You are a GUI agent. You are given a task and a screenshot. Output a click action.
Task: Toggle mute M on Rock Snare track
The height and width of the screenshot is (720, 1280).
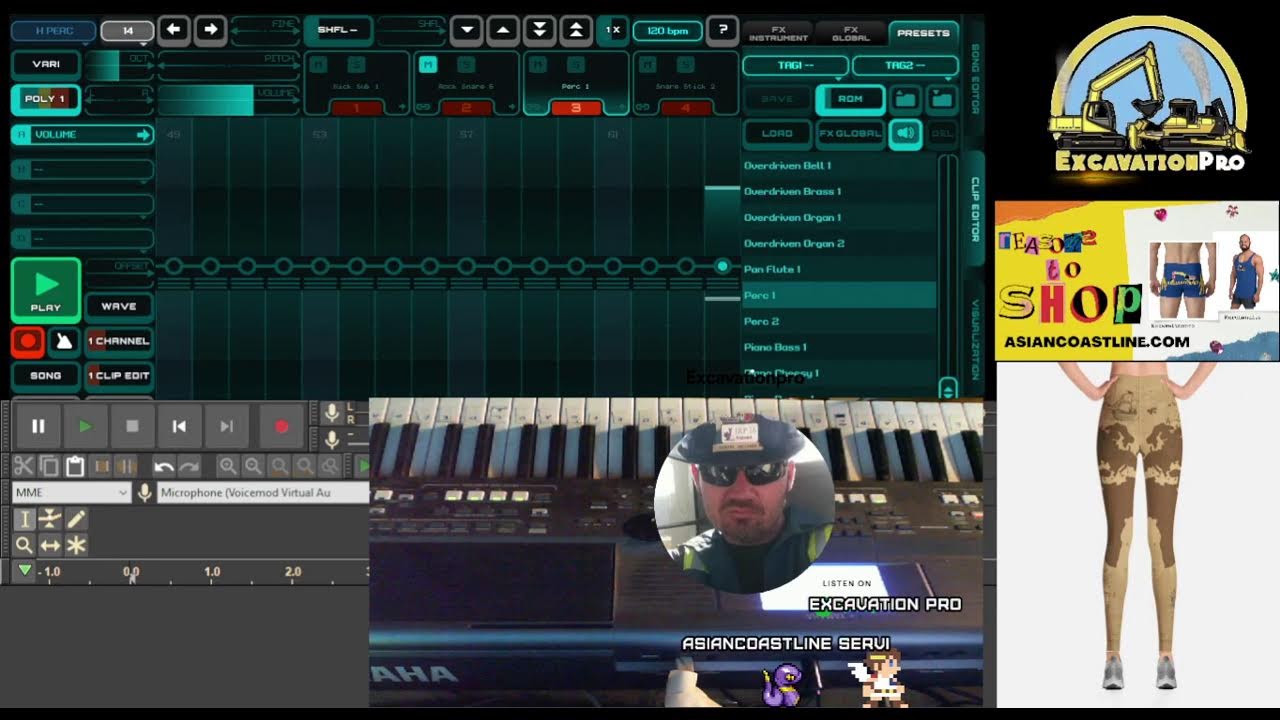427,65
